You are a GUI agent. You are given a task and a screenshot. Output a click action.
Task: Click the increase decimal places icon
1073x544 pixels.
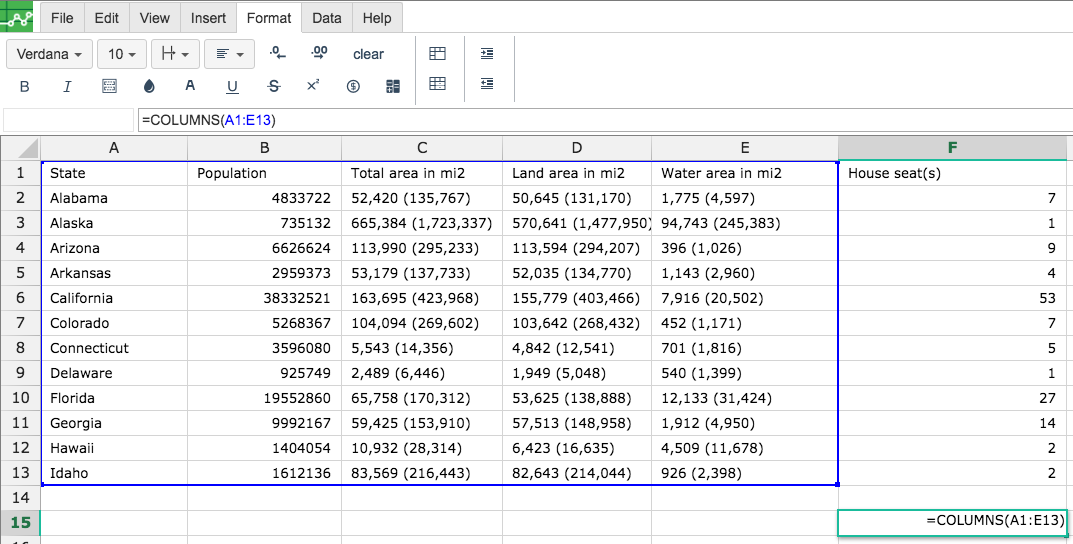(x=319, y=54)
